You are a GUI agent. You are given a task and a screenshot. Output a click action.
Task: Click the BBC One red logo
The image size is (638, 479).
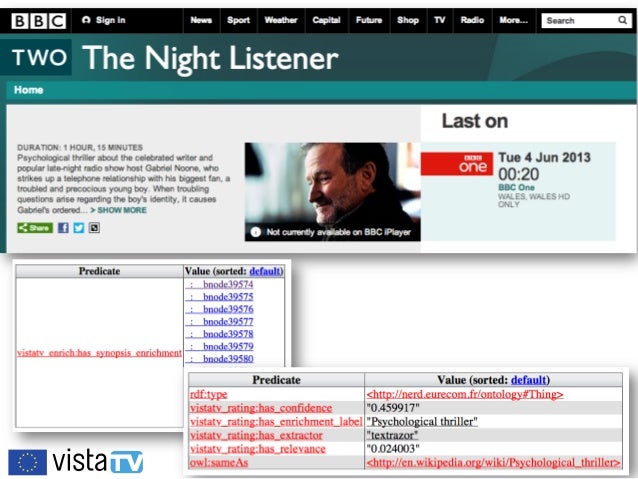(457, 164)
